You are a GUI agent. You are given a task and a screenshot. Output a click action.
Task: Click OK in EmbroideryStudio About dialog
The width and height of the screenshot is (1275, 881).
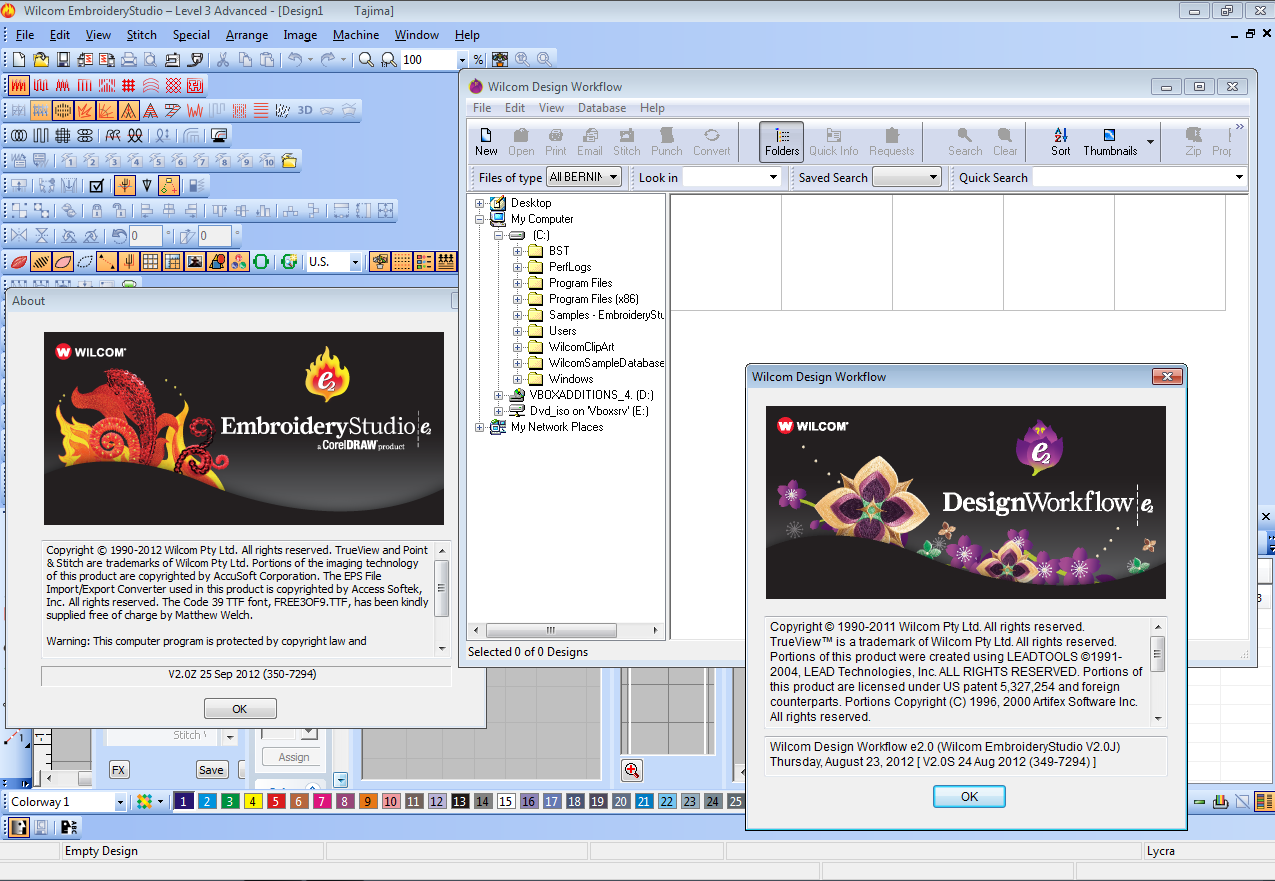pyautogui.click(x=240, y=708)
